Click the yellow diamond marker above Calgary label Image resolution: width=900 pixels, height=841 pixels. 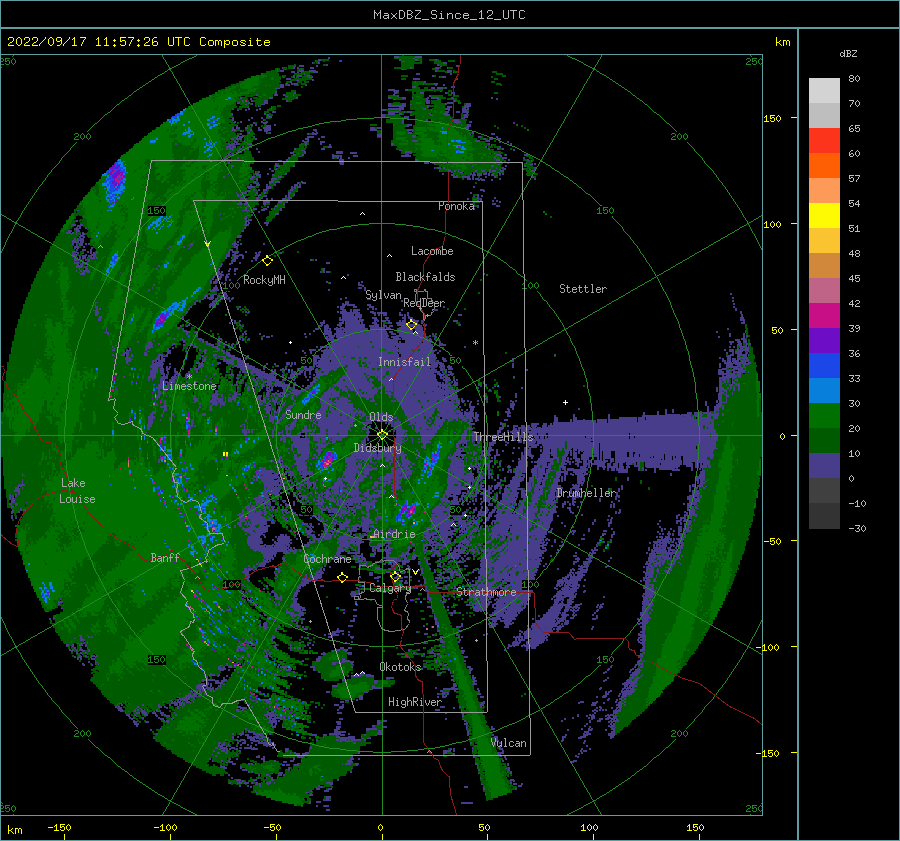click(395, 576)
